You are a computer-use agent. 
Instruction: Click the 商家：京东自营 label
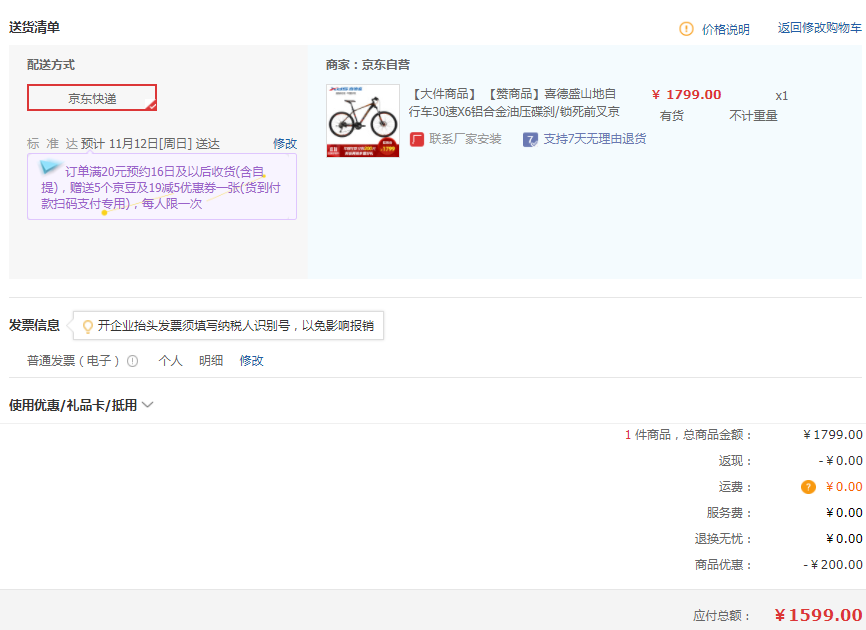pyautogui.click(x=368, y=65)
